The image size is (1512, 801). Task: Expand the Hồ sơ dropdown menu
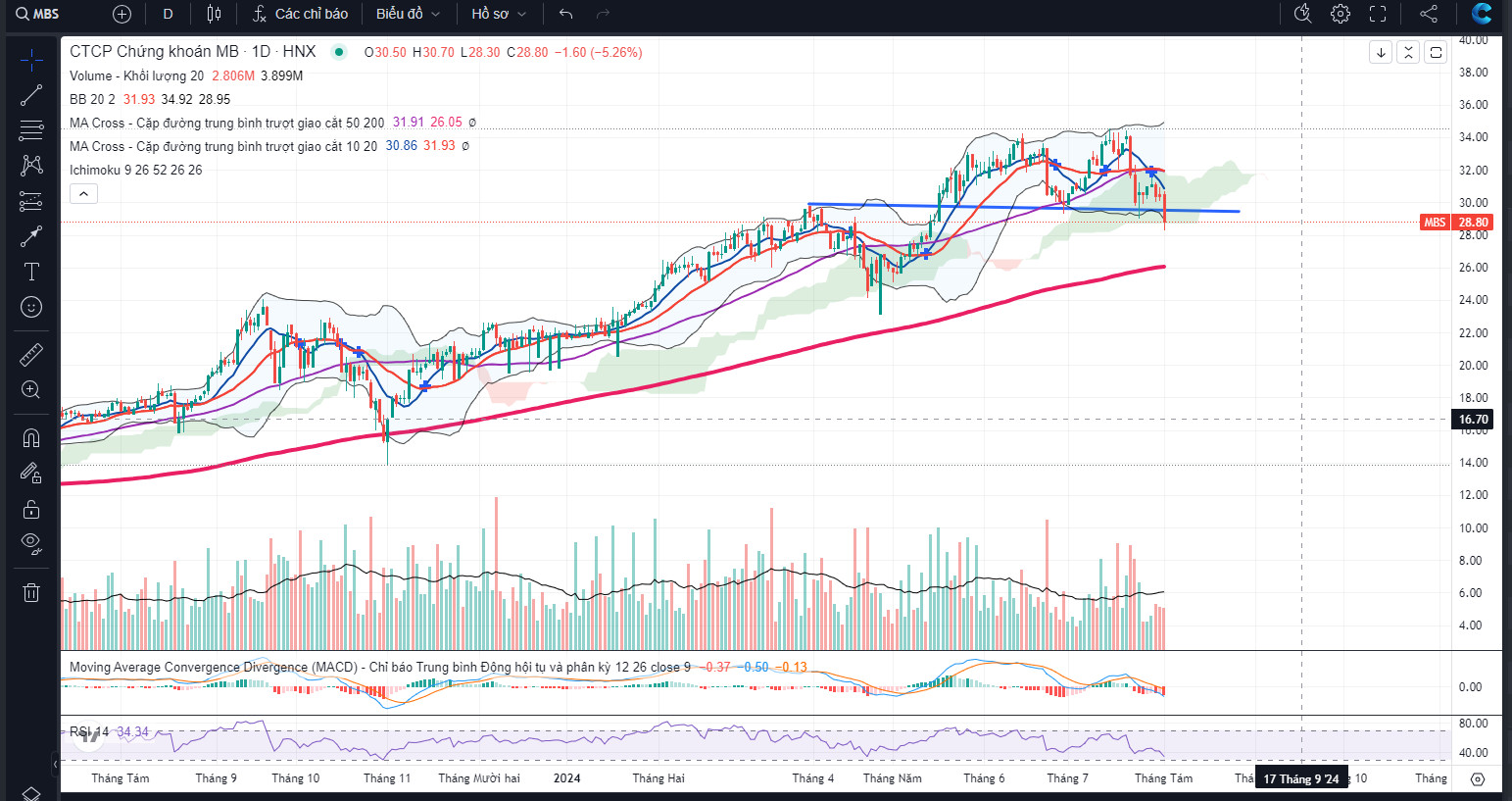pyautogui.click(x=499, y=14)
